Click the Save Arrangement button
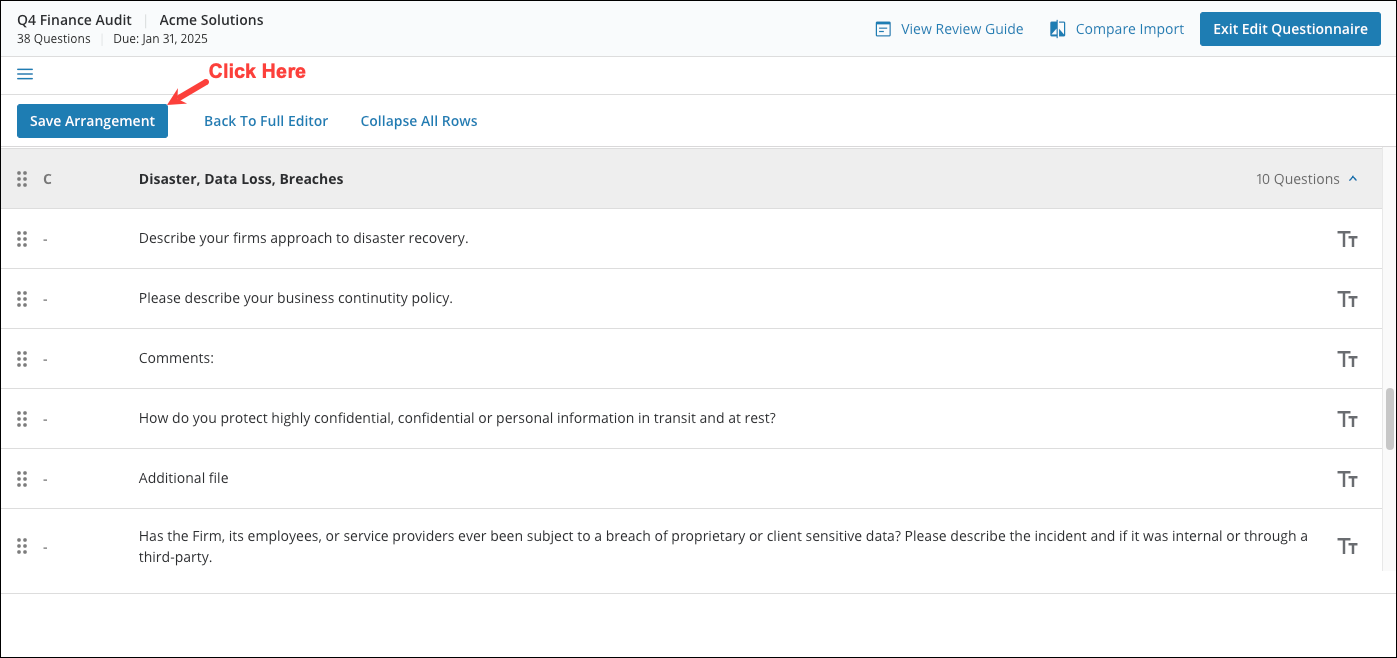The width and height of the screenshot is (1397, 658). point(92,120)
